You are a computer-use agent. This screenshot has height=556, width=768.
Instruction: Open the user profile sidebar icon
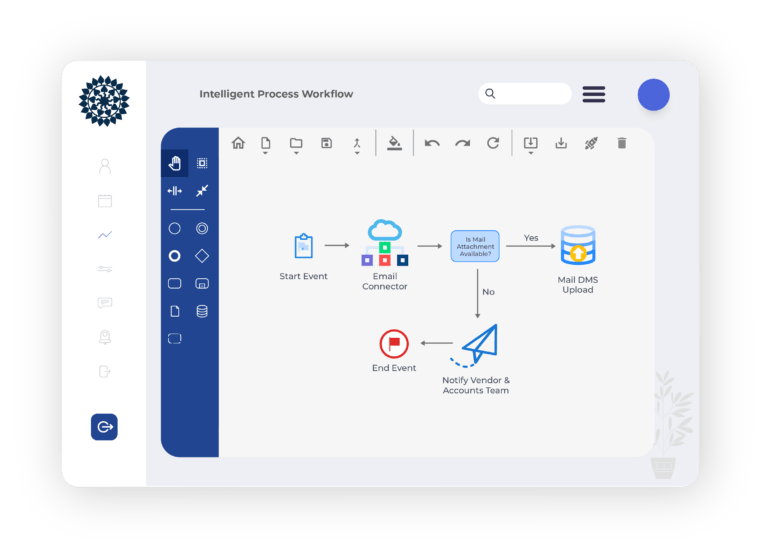[105, 166]
